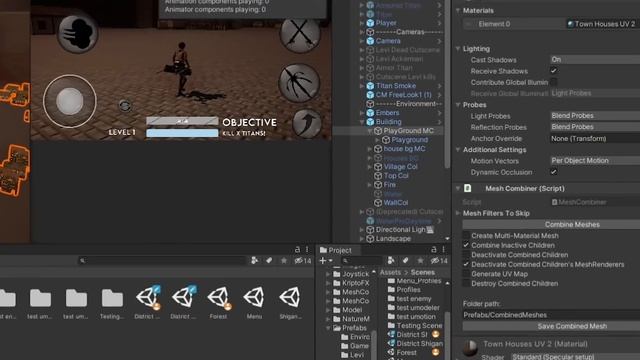Click search-by-label tag icon in right Project panel
Viewport: 640px width, 360px height.
click(x=405, y=260)
